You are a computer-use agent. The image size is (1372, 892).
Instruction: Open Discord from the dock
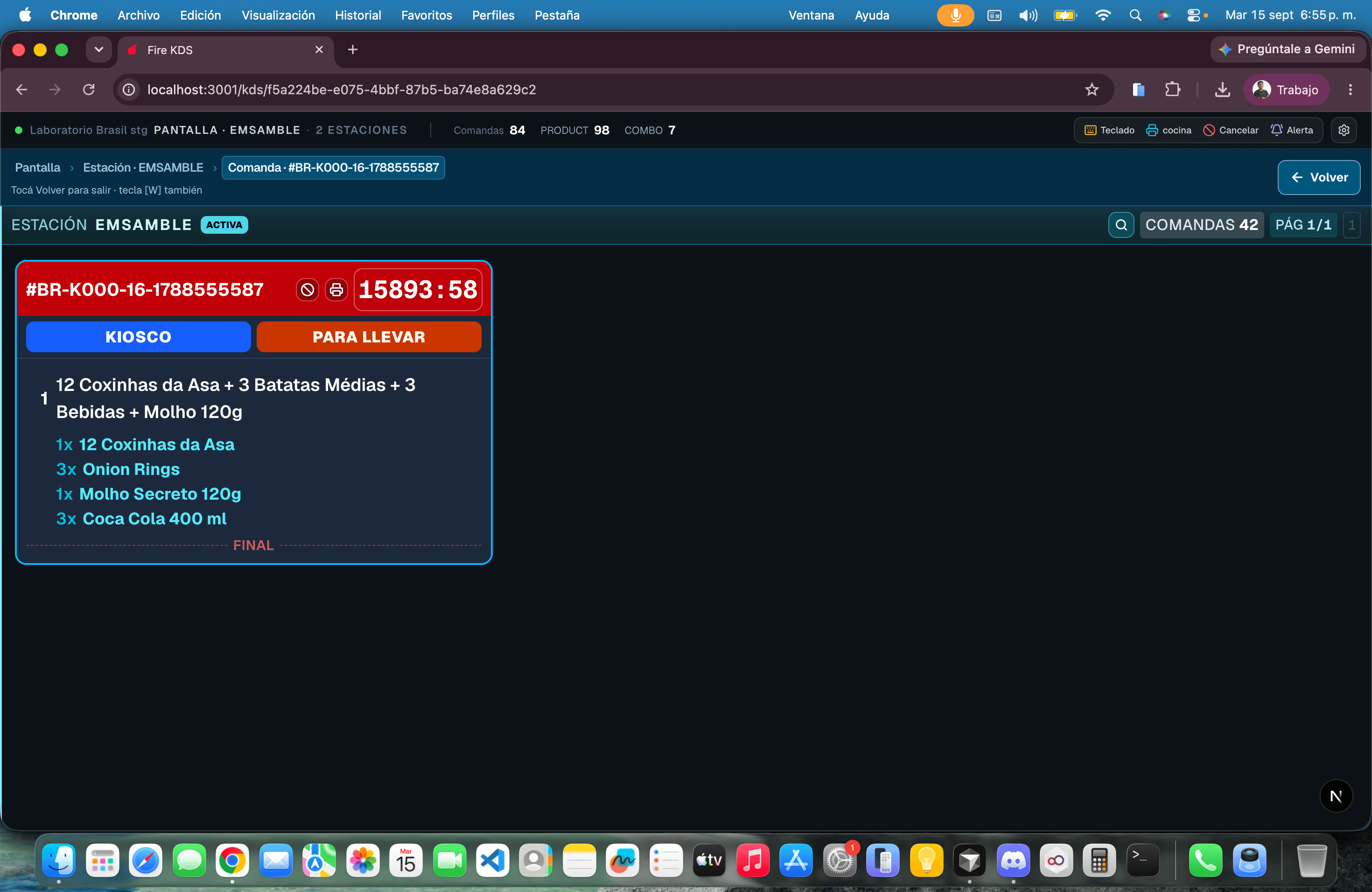tap(1013, 860)
